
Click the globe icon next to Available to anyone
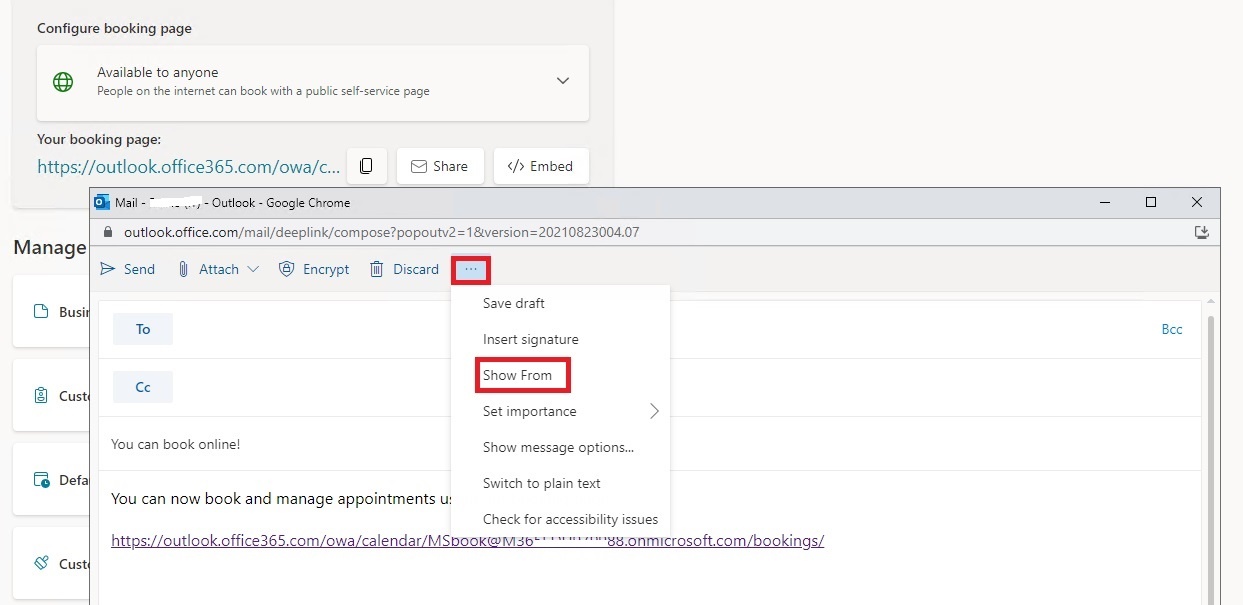coord(64,81)
